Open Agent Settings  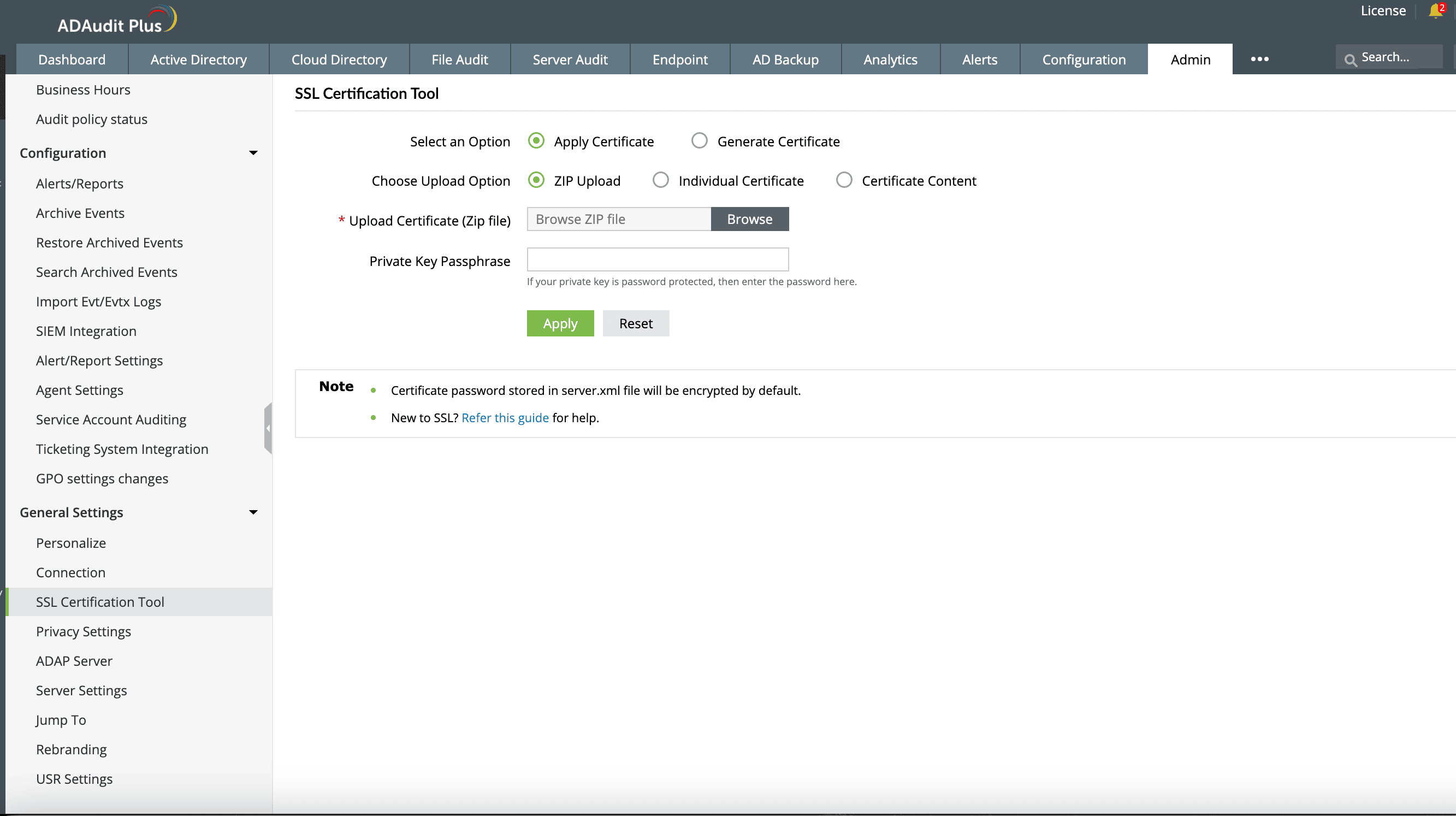80,390
